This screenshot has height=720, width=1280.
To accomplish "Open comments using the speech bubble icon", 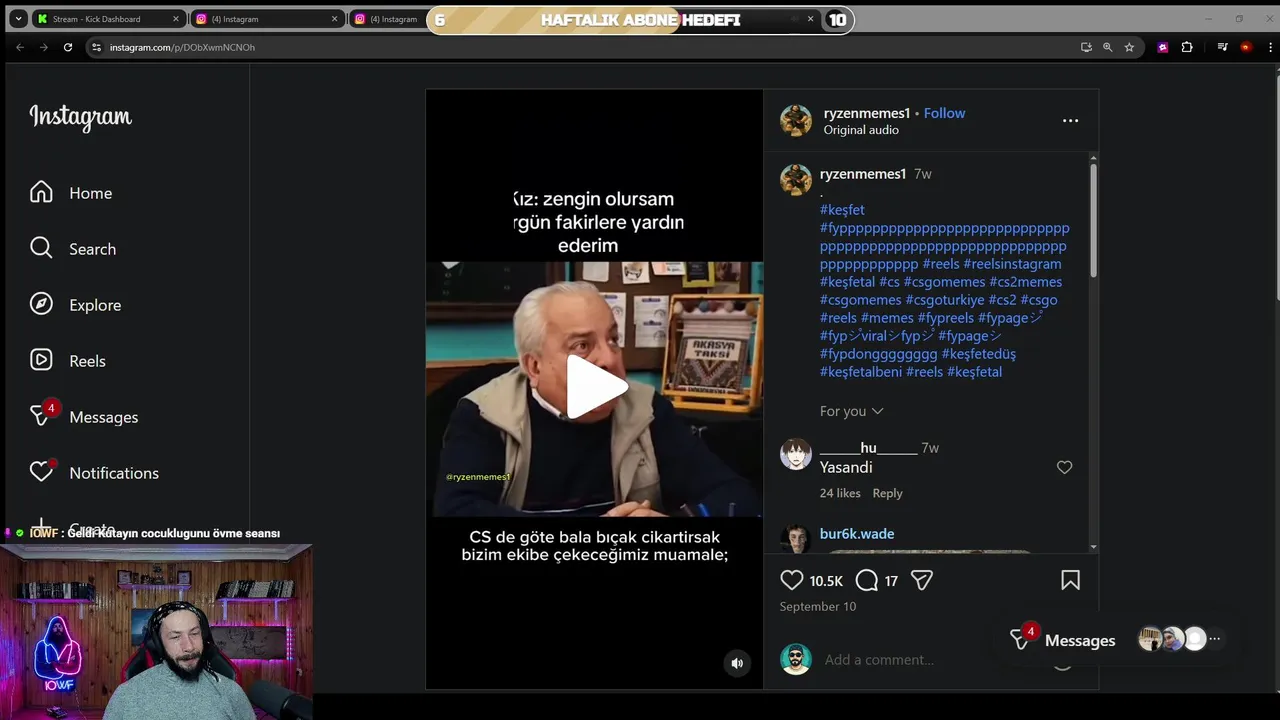I will (x=867, y=580).
